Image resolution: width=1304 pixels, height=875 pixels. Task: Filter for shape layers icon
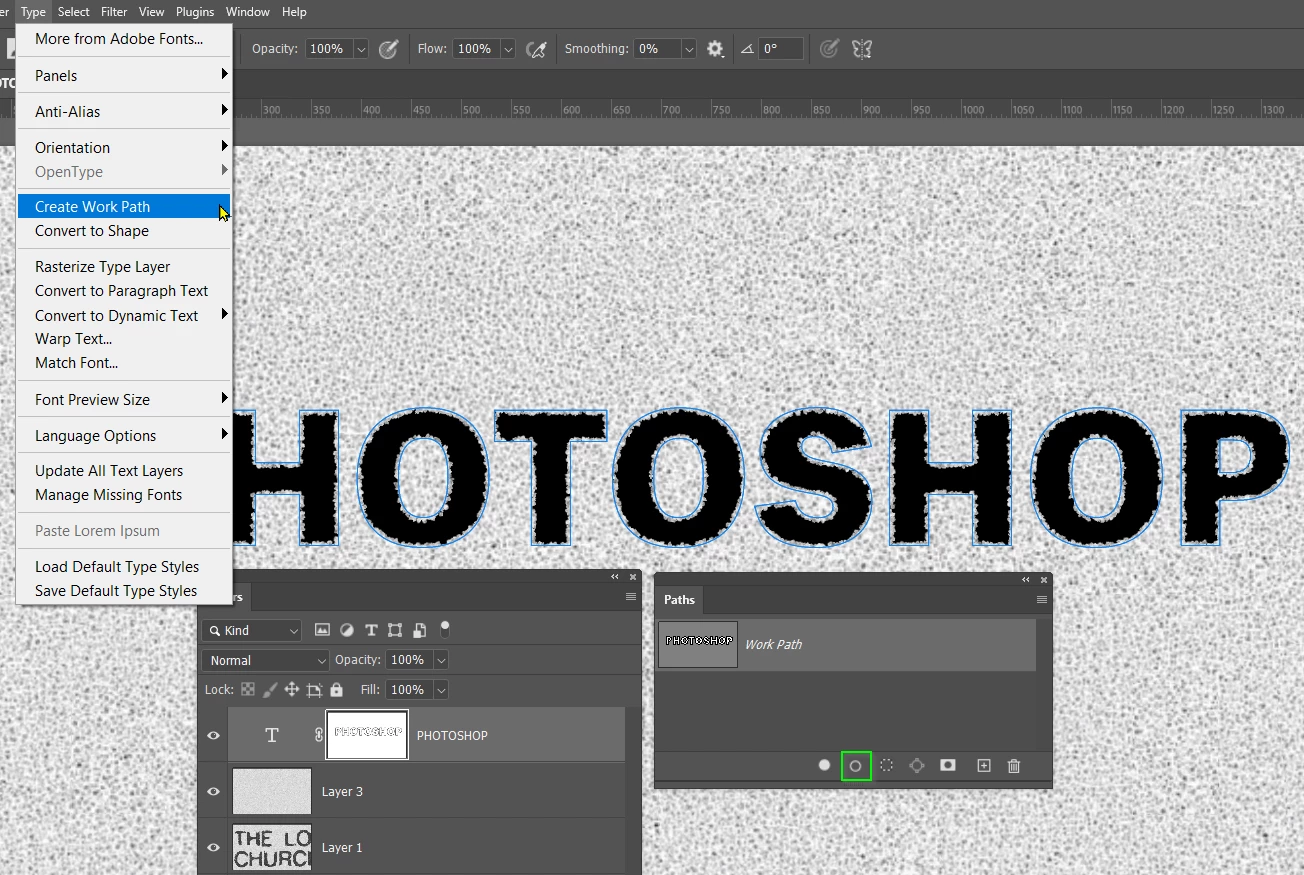[x=395, y=630]
